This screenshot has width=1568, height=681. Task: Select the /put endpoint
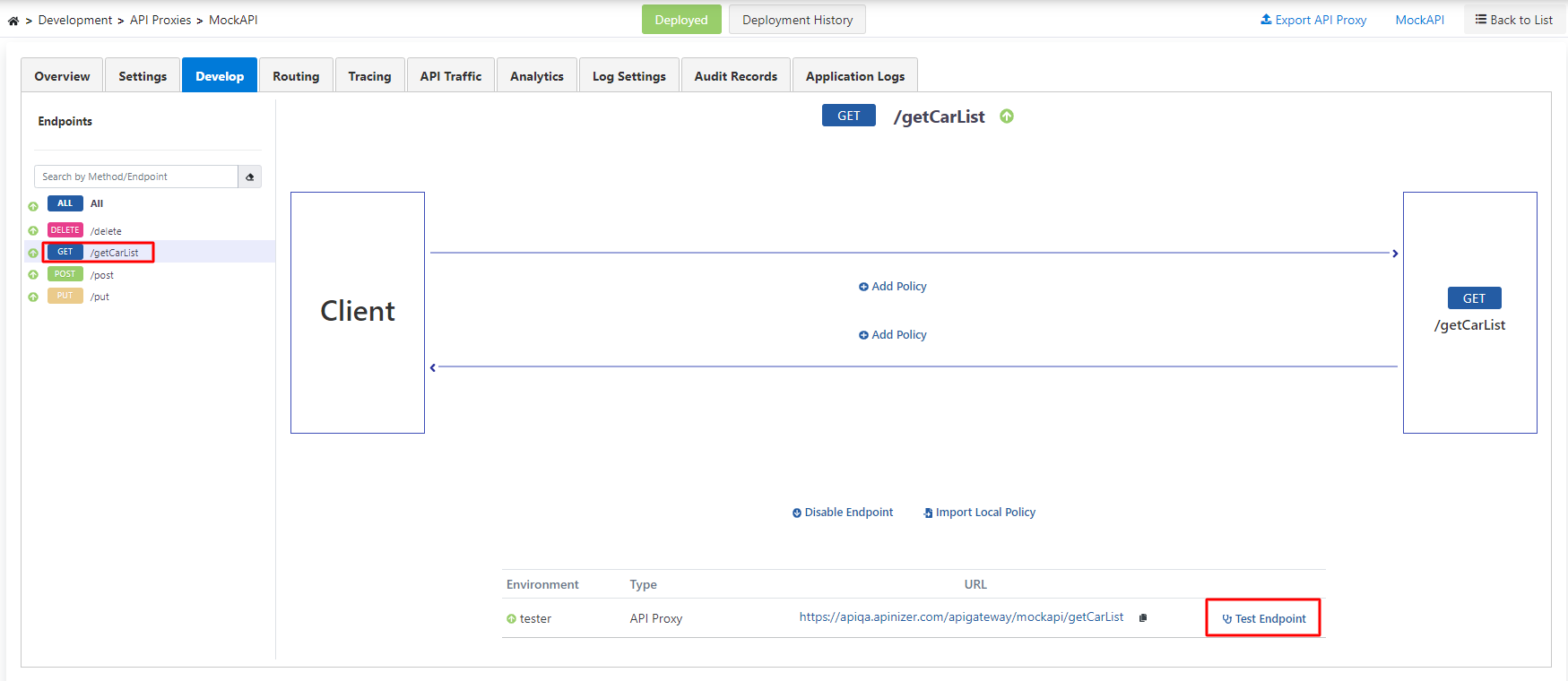point(100,297)
